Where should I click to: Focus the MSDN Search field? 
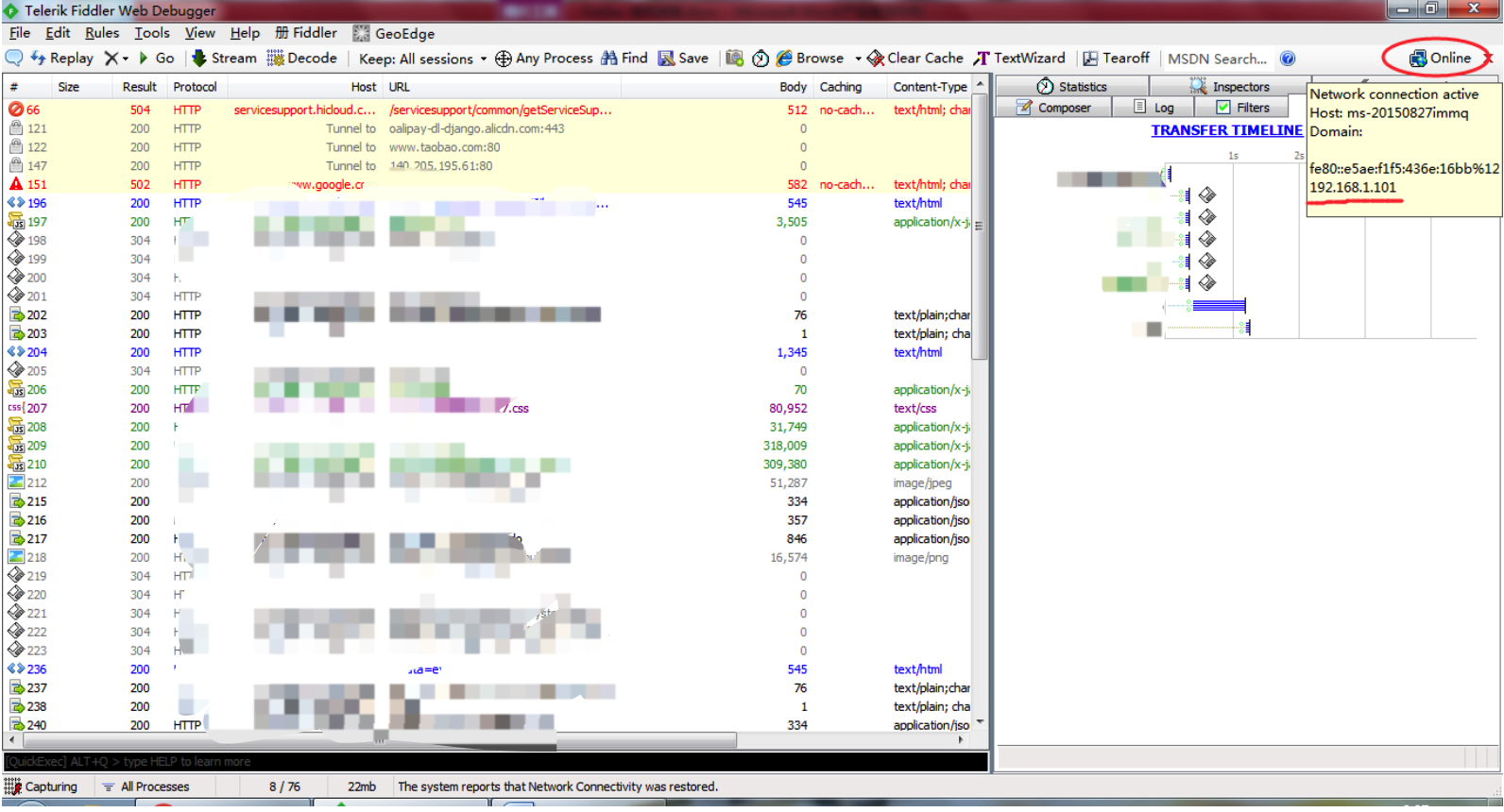point(1218,59)
